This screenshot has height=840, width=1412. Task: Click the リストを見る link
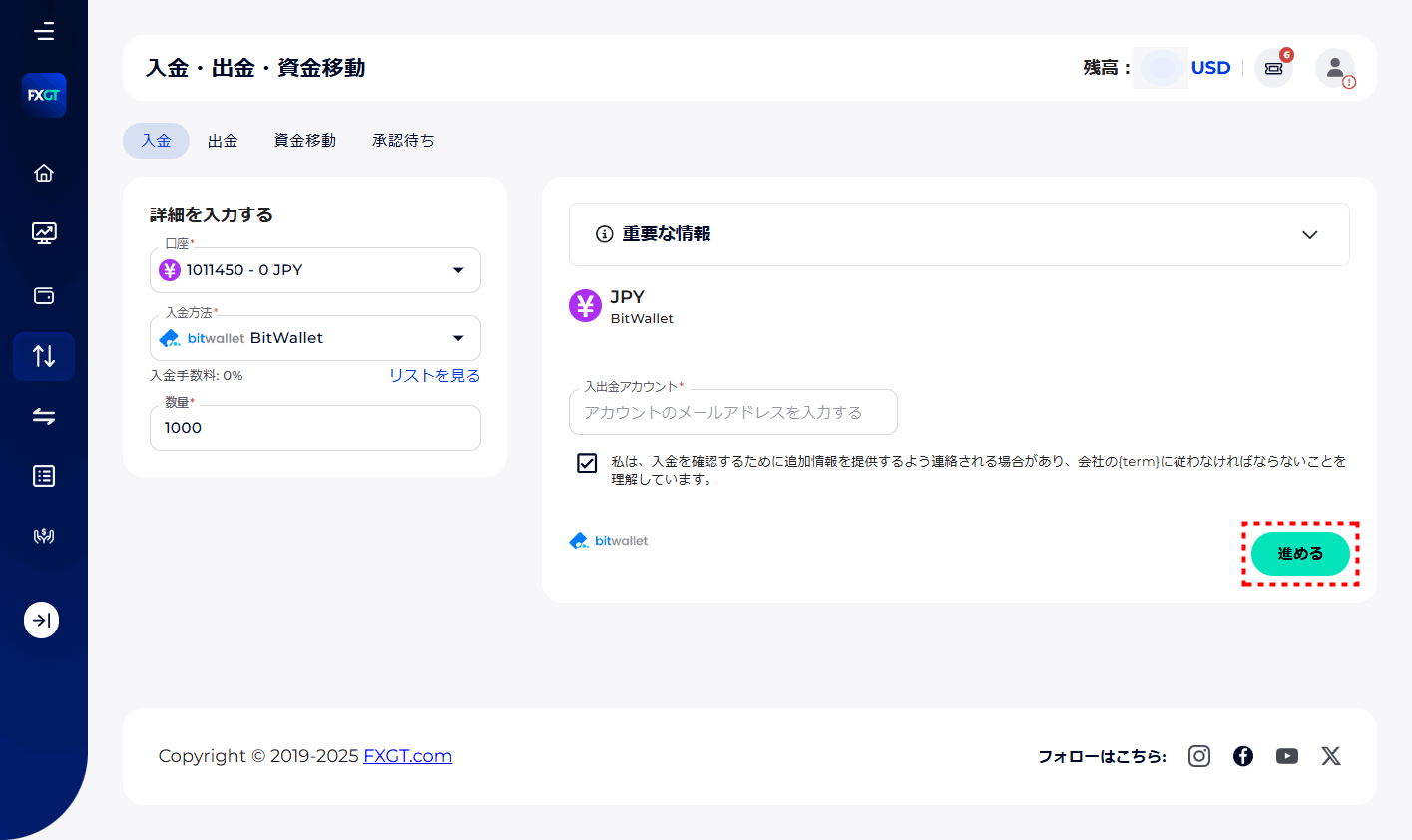(x=434, y=376)
